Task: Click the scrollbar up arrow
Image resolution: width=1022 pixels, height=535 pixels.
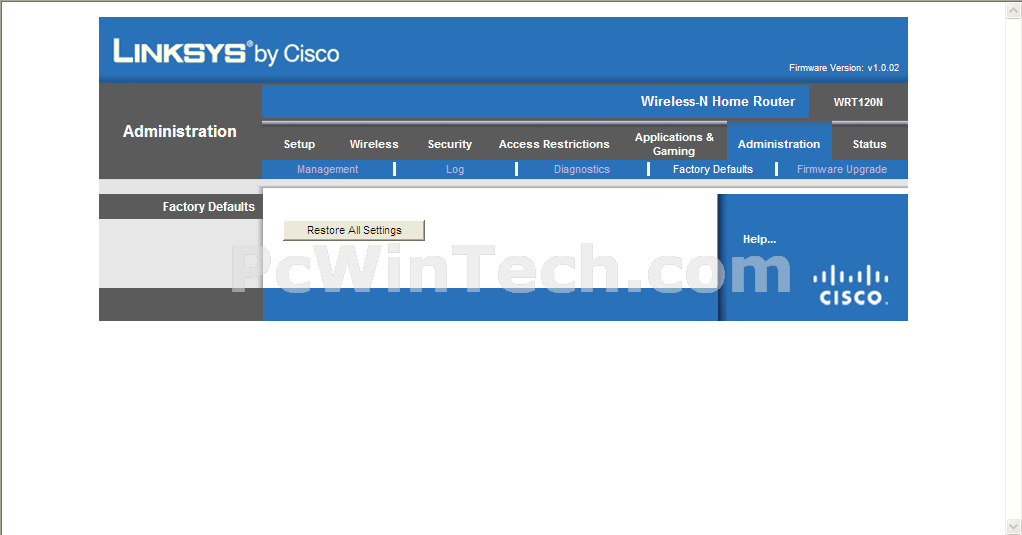Action: point(1014,10)
